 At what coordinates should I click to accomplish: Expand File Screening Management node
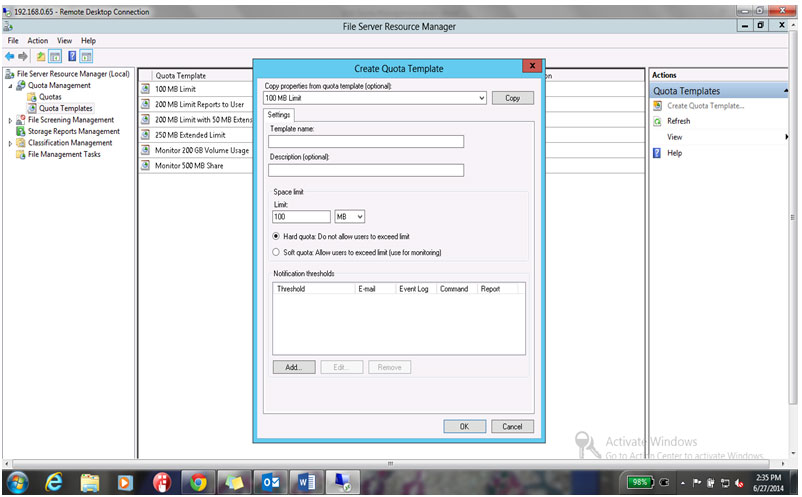pyautogui.click(x=10, y=121)
